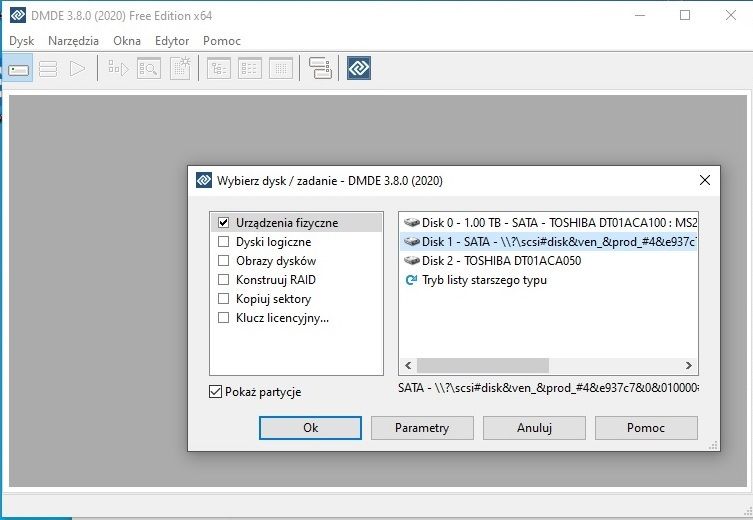Screen dimensions: 753x520
Task: Click the disk list left scroll arrow
Action: coord(408,365)
